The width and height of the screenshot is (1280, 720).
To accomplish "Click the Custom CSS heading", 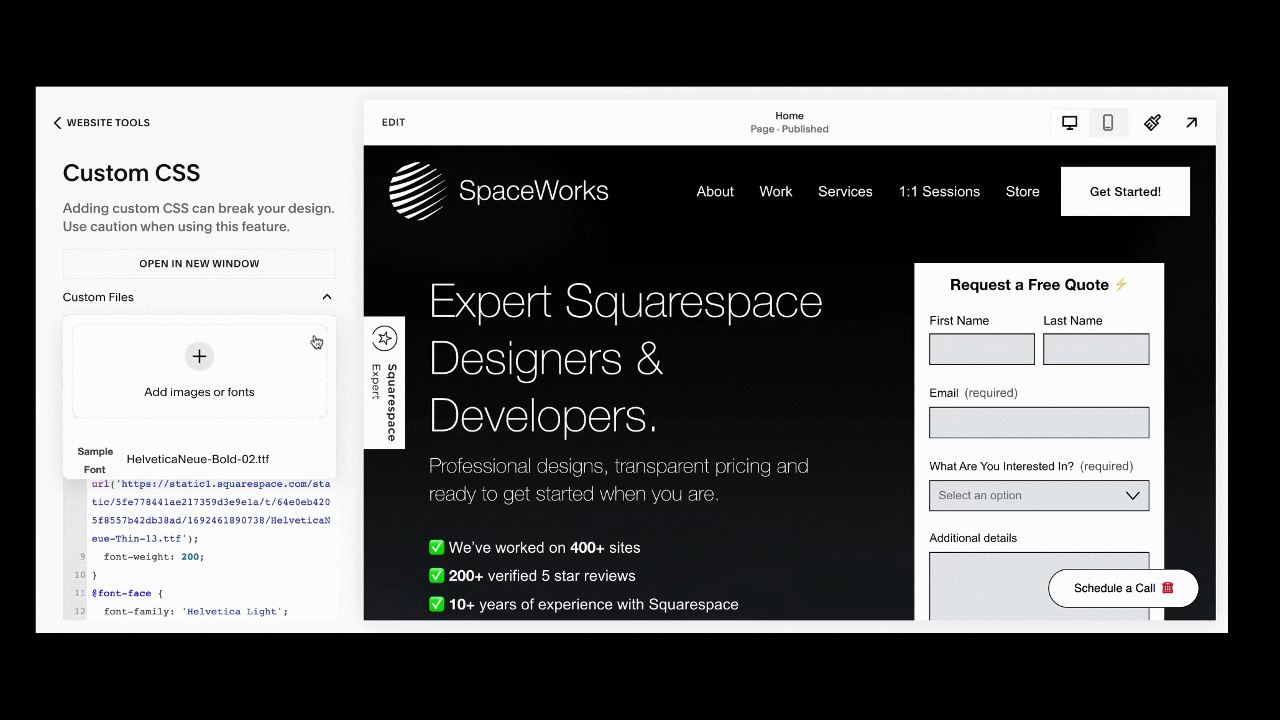I will (131, 173).
